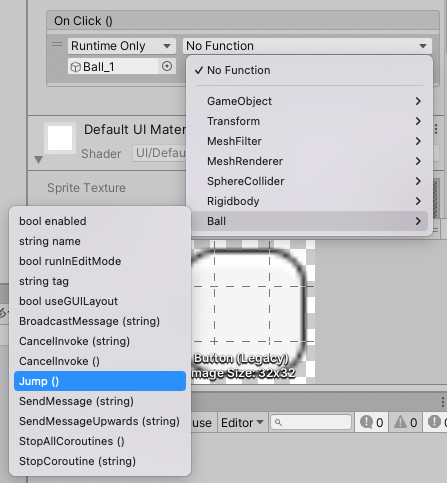Select StopAllCoroutines () function
The height and width of the screenshot is (483, 447).
tap(100, 441)
